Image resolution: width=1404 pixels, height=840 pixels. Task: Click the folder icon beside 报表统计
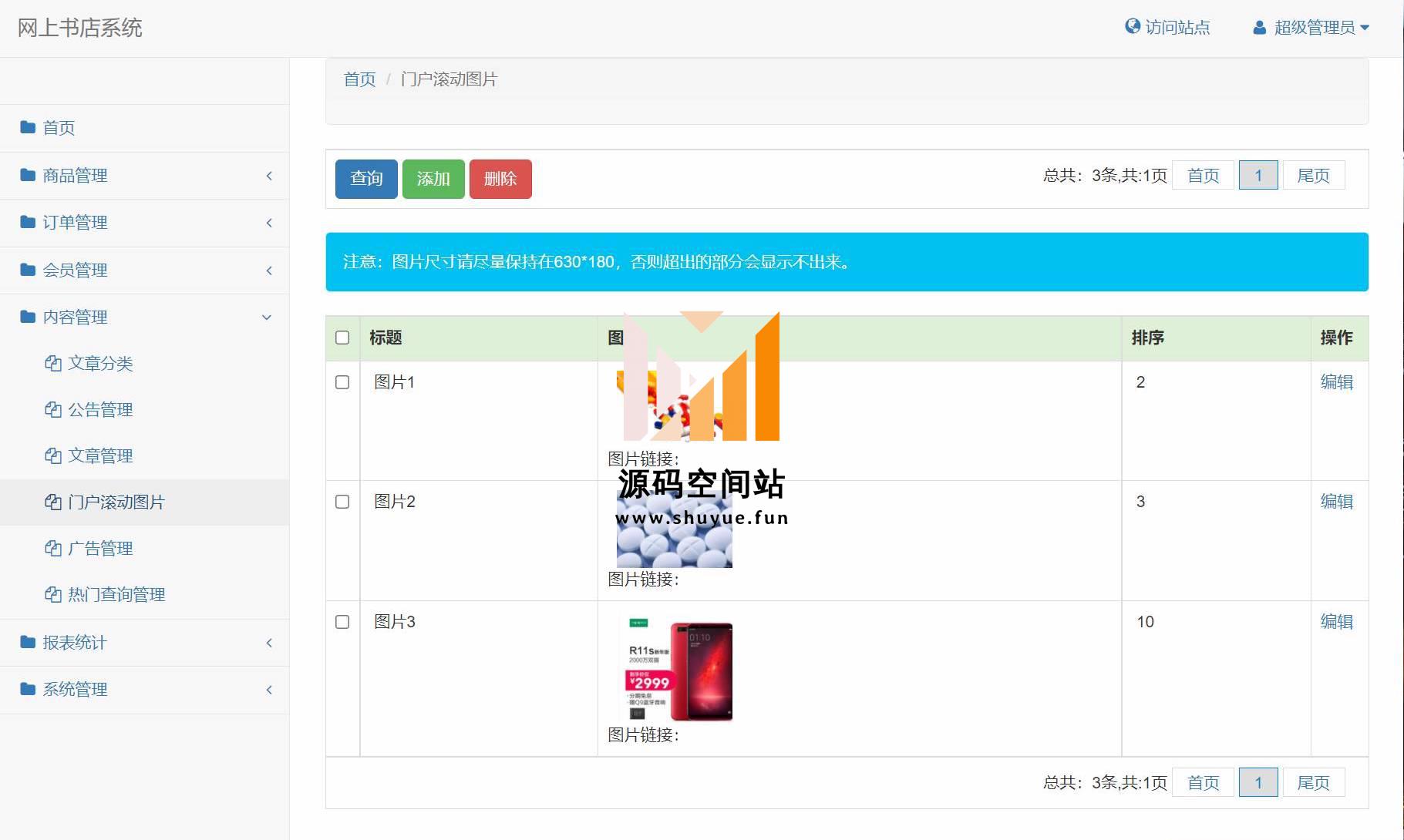28,642
